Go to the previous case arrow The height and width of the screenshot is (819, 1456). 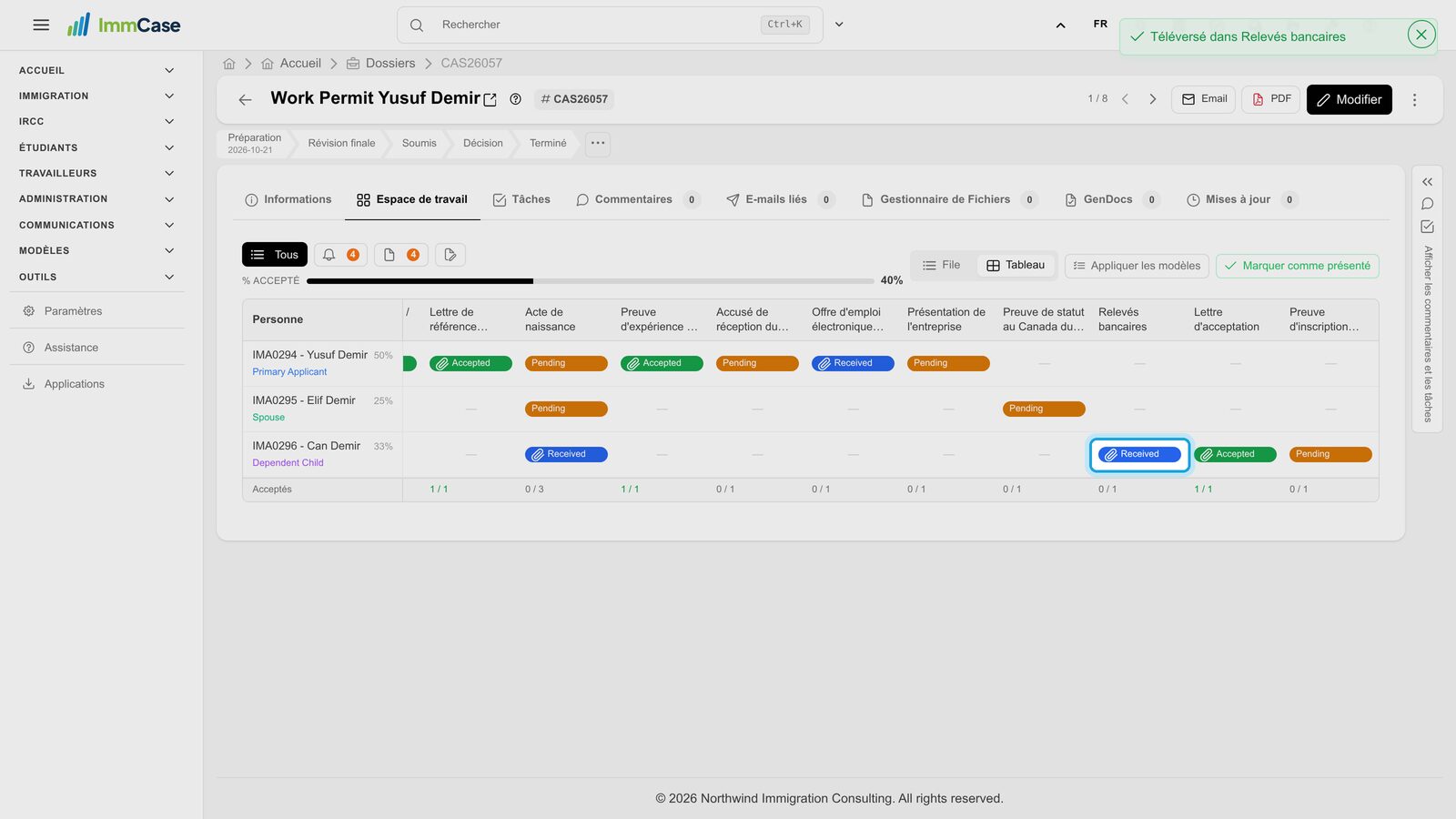(1126, 99)
